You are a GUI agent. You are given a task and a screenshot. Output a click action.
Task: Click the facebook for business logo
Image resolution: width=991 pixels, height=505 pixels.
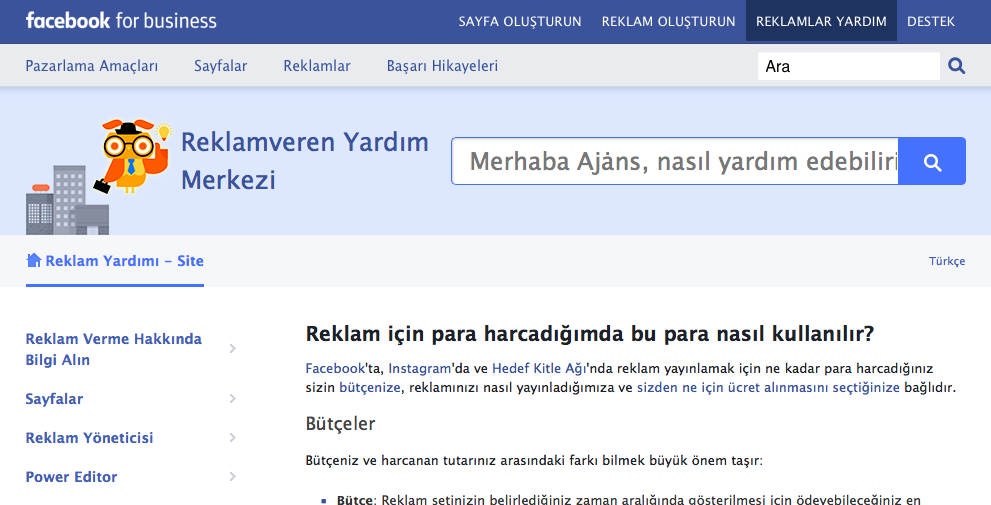[121, 21]
